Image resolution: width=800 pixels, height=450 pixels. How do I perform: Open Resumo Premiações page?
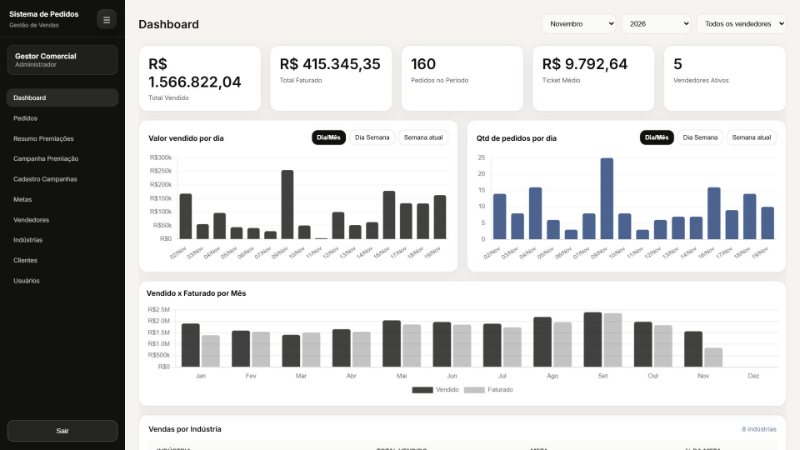(62, 138)
